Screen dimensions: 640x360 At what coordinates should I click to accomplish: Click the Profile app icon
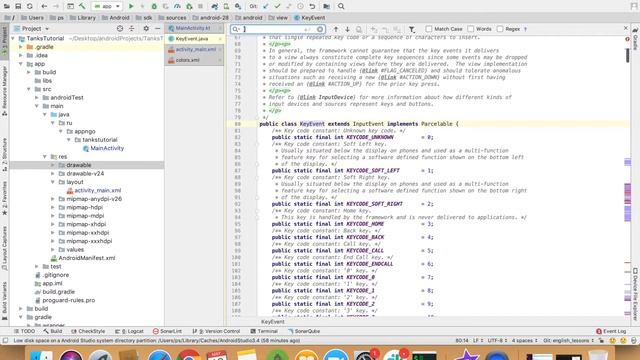(177, 6)
